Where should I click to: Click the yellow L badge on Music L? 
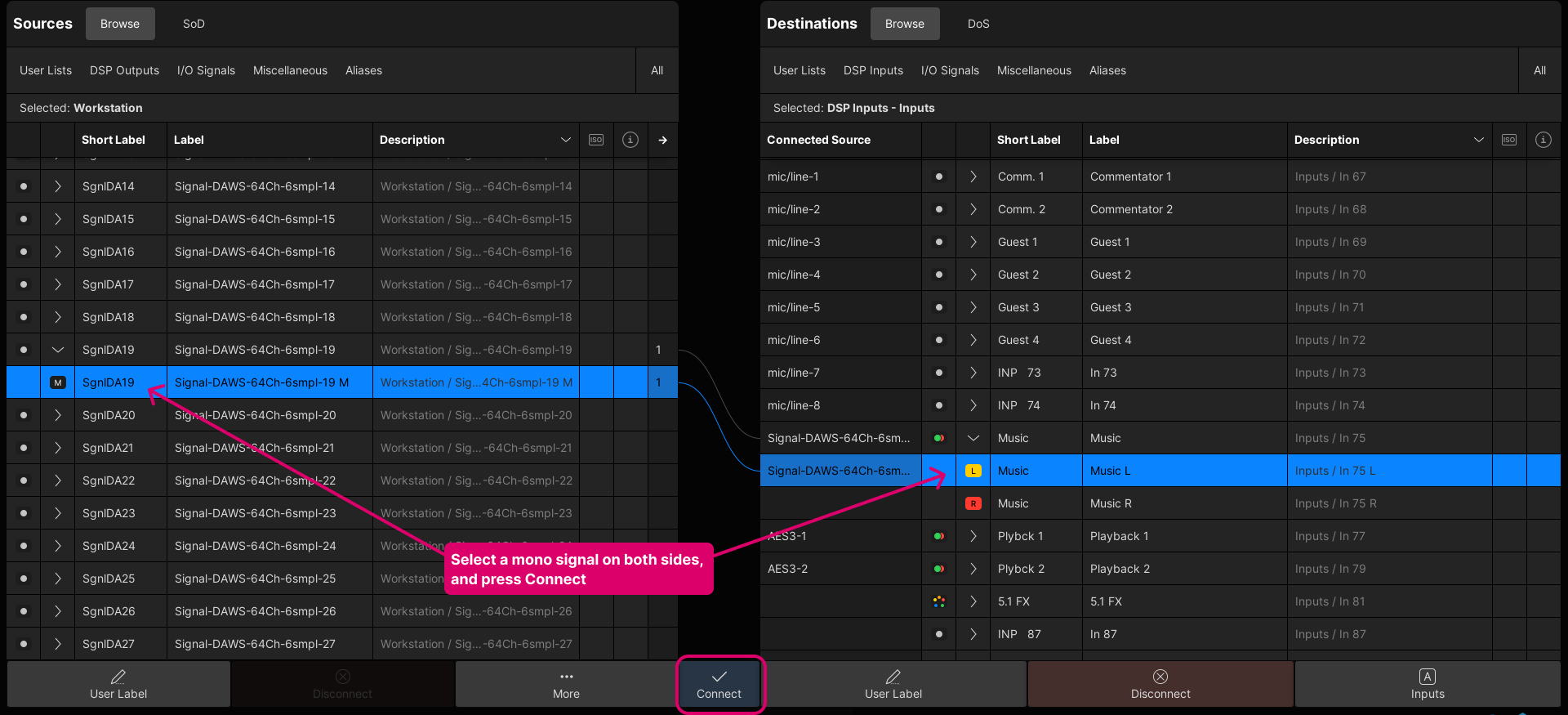pyautogui.click(x=973, y=471)
